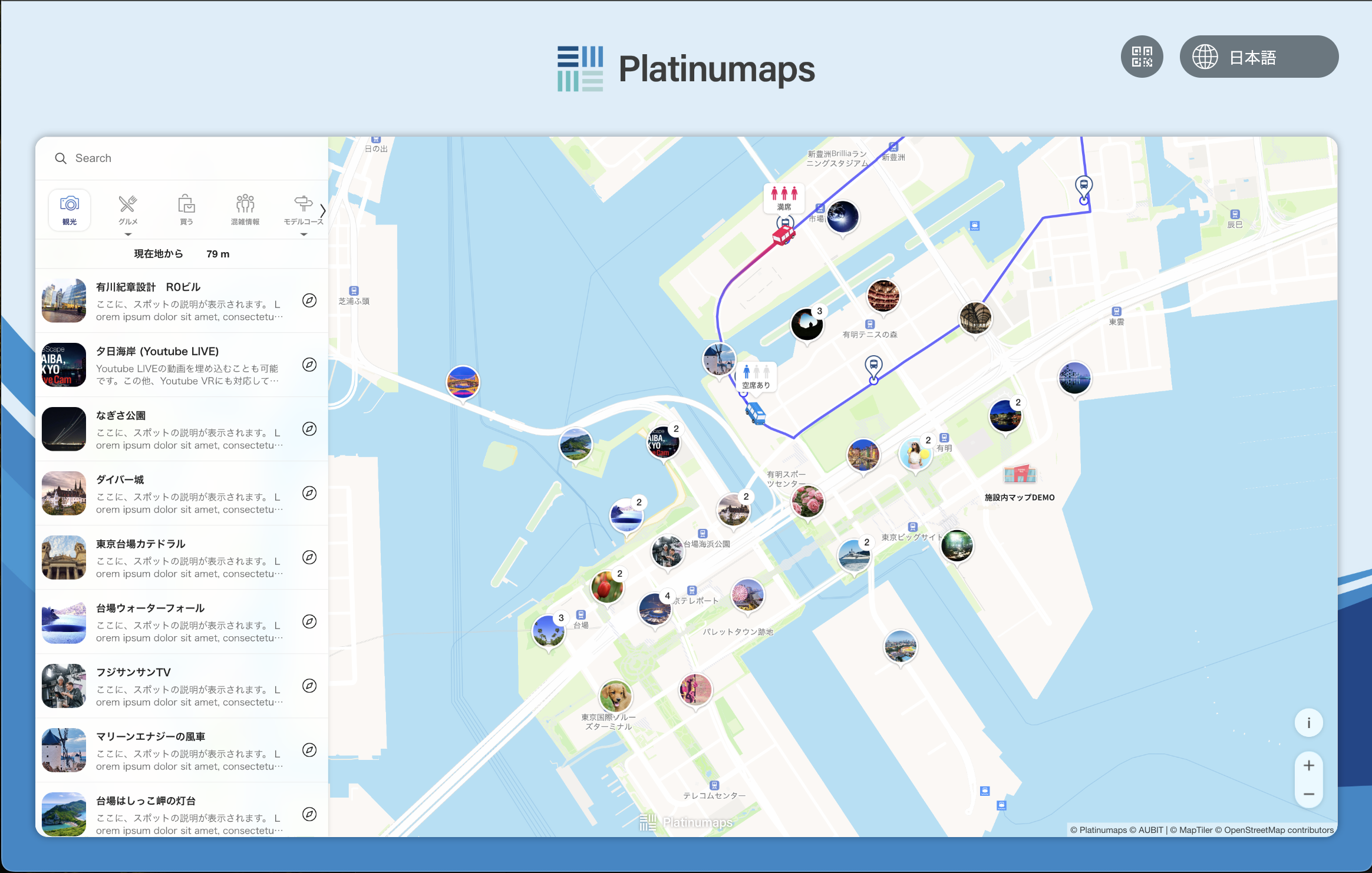Image resolution: width=1372 pixels, height=873 pixels.
Task: Open the OpenStreetMap contributors attribution link
Action: point(1278,830)
